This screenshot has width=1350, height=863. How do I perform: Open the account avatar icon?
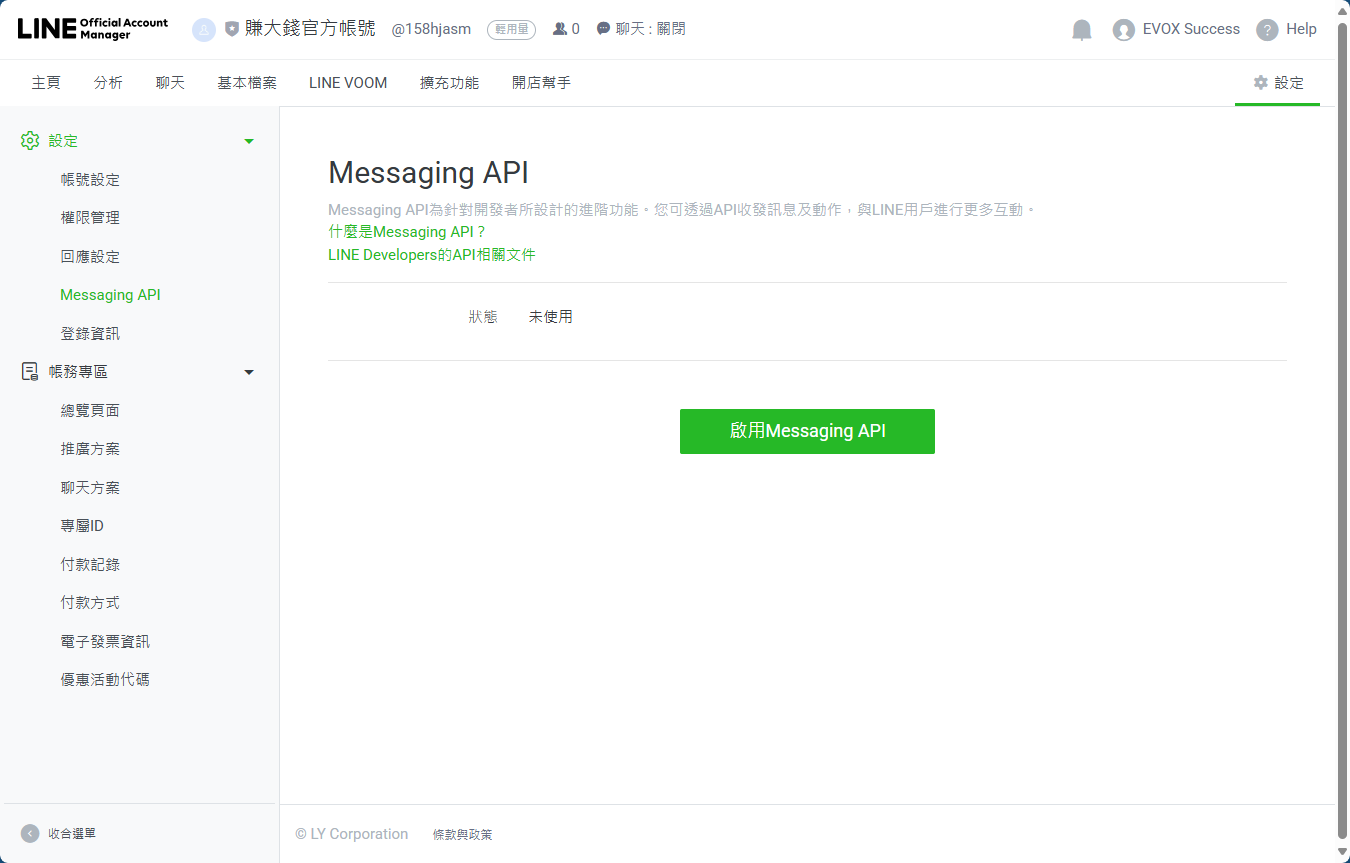point(204,30)
